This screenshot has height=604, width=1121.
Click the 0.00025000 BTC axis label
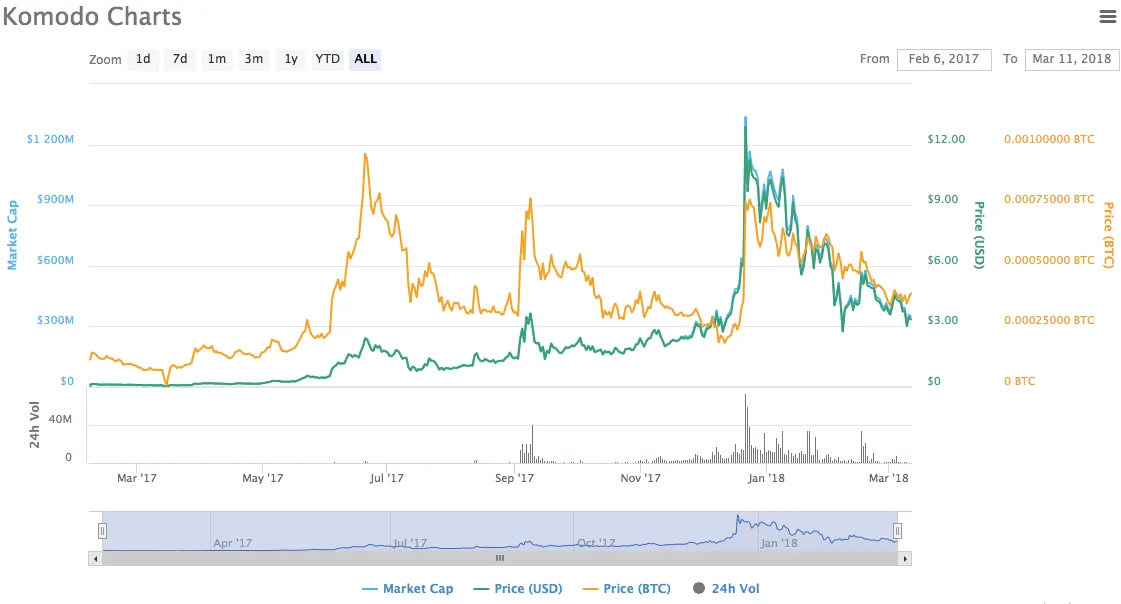pos(1049,320)
